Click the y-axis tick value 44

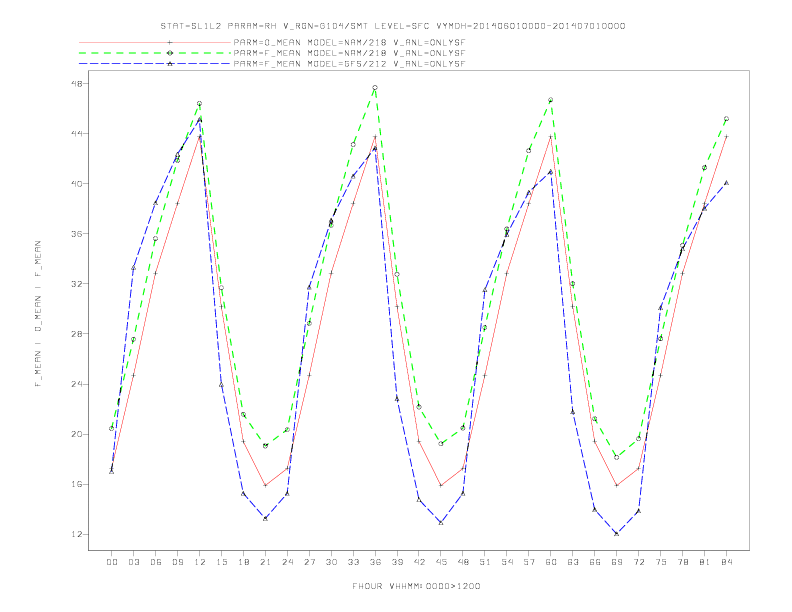(77, 133)
